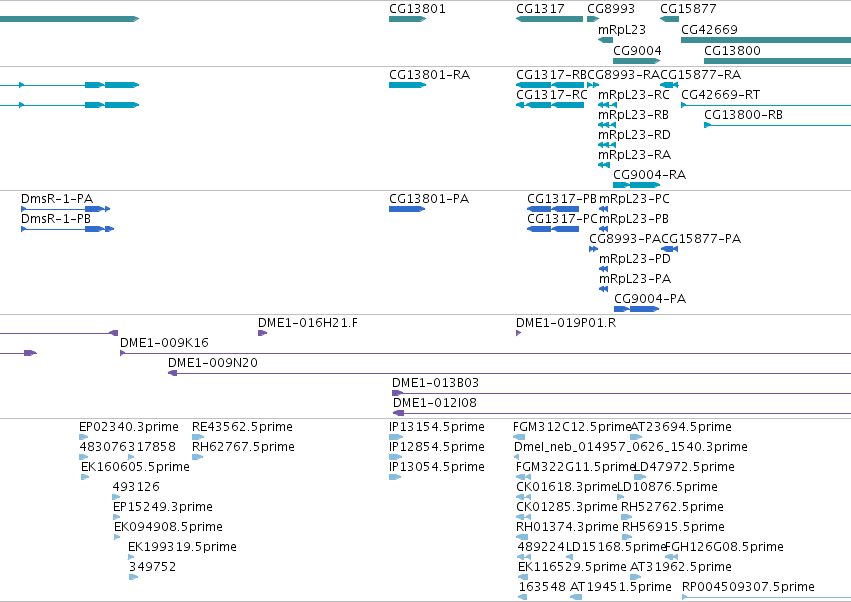This screenshot has width=851, height=602.
Task: Click the CG1317 gene label
Action: [540, 9]
